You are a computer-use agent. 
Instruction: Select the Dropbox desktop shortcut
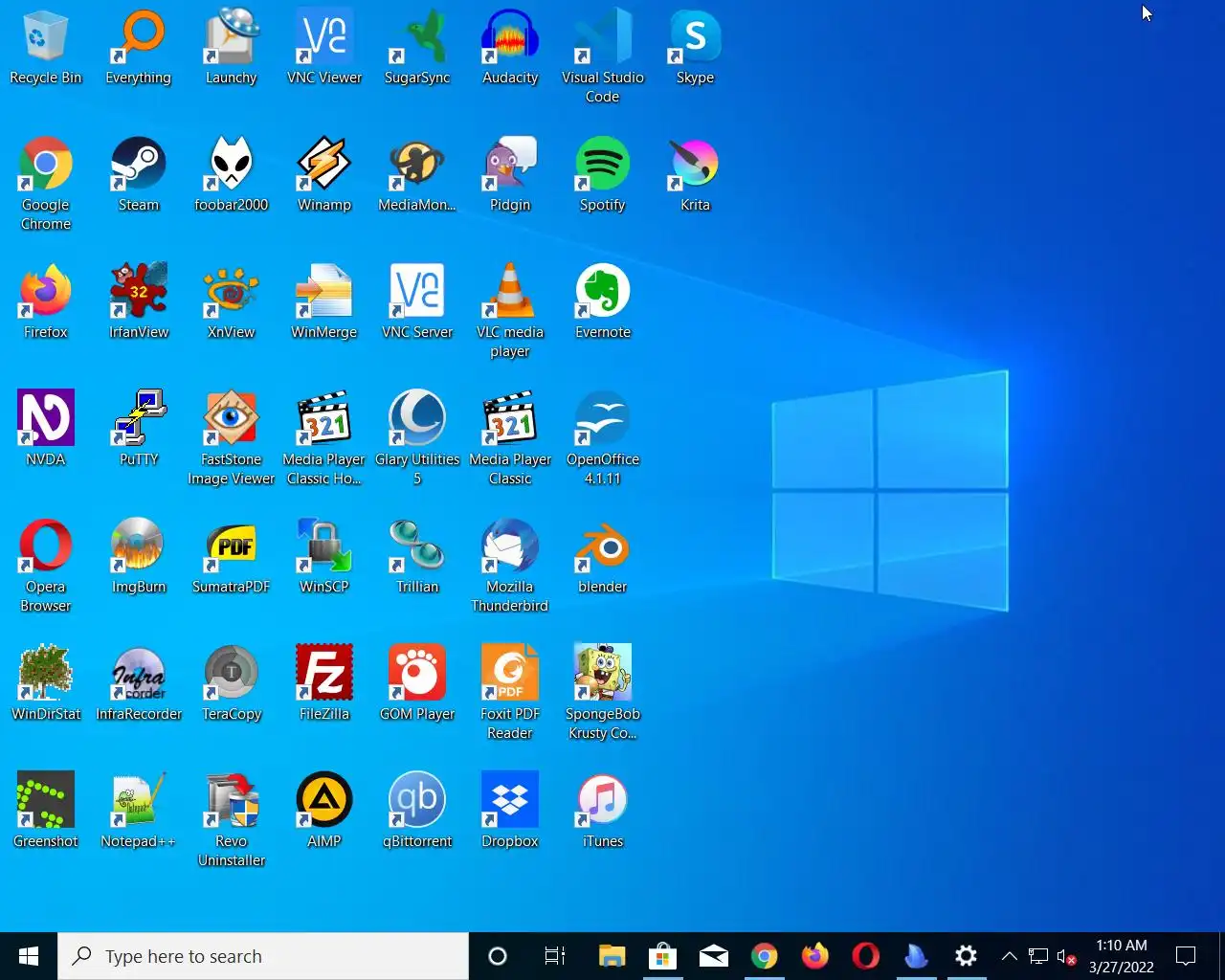click(509, 812)
